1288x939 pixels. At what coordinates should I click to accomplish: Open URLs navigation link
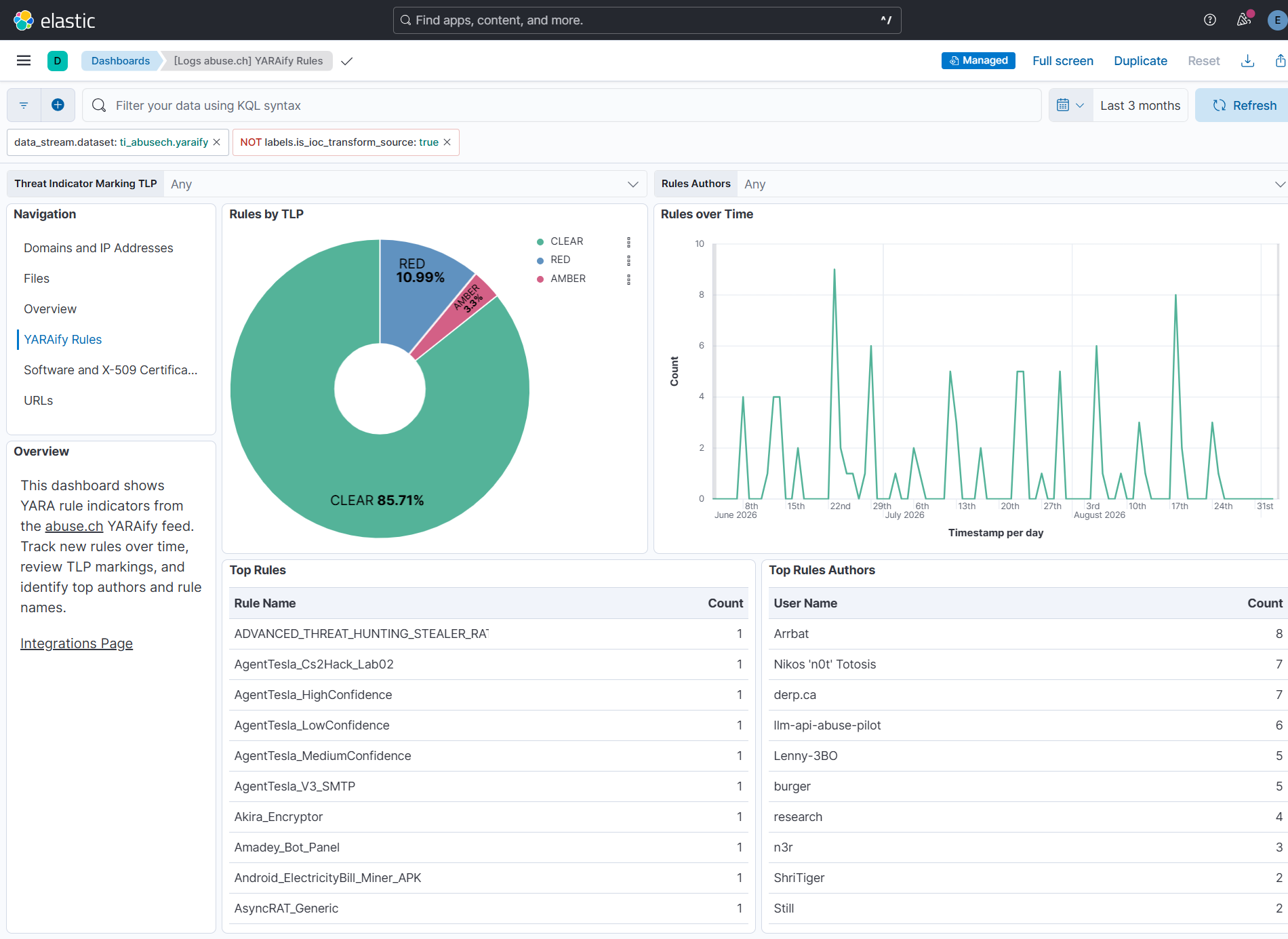click(x=38, y=401)
